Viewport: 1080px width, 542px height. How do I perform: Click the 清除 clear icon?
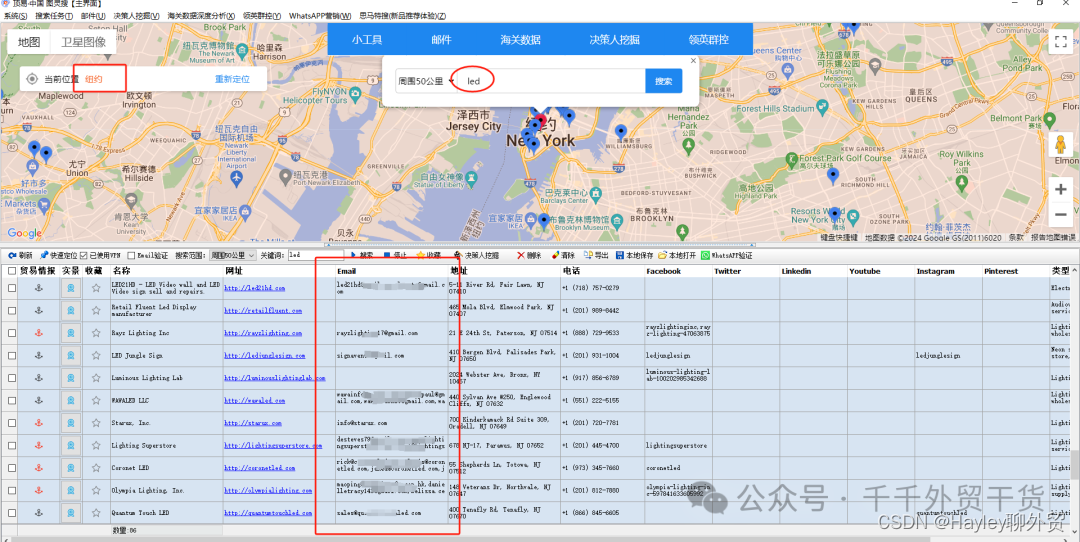[x=555, y=255]
